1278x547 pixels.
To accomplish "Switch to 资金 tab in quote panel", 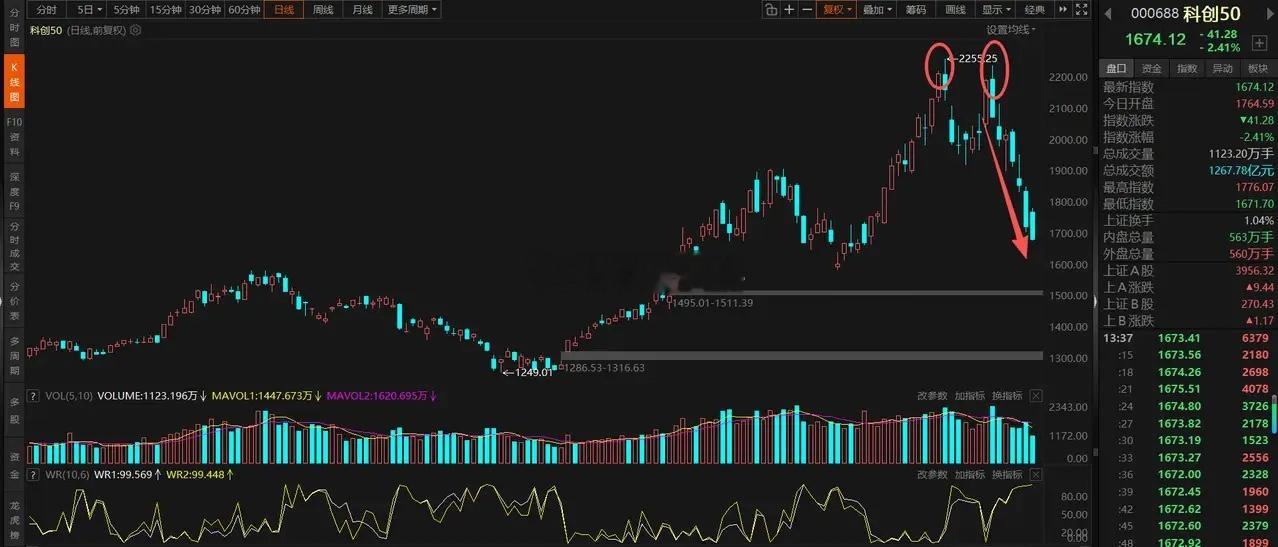I will point(1152,68).
